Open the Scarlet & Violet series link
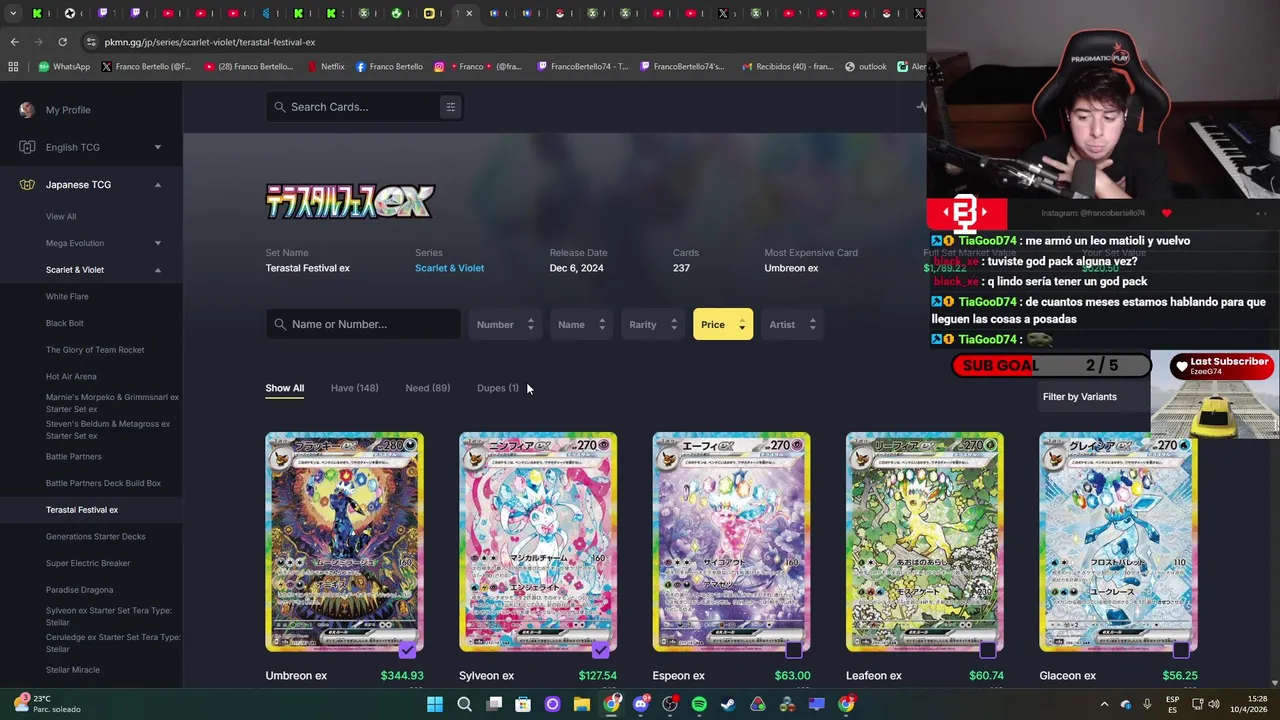 point(449,268)
